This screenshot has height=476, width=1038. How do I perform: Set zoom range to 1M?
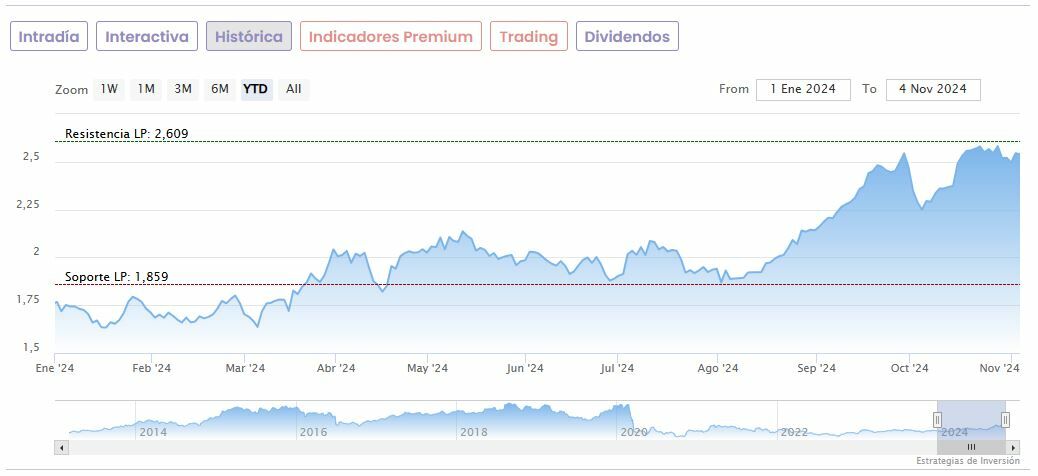point(146,89)
